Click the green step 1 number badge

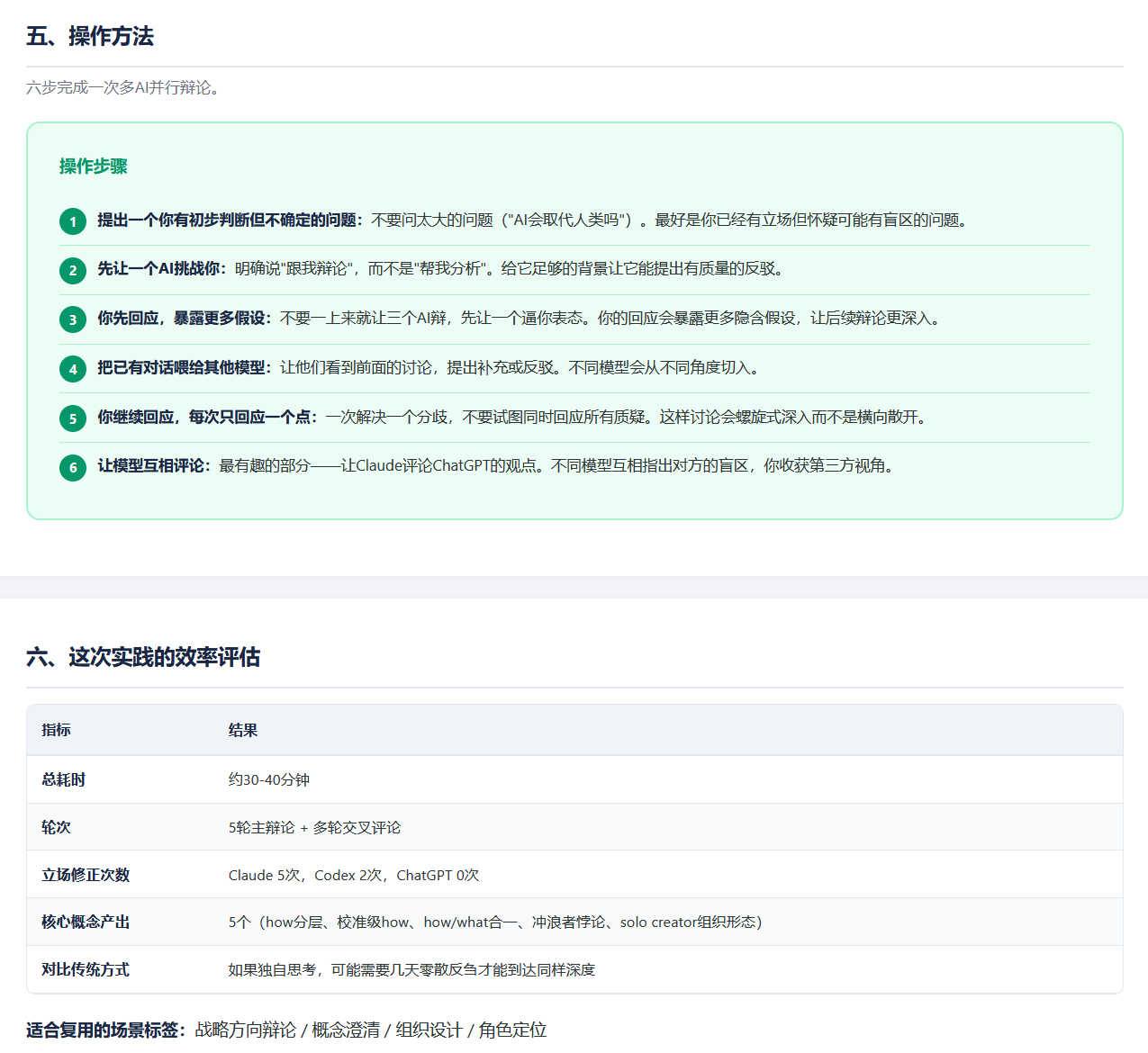pos(73,221)
